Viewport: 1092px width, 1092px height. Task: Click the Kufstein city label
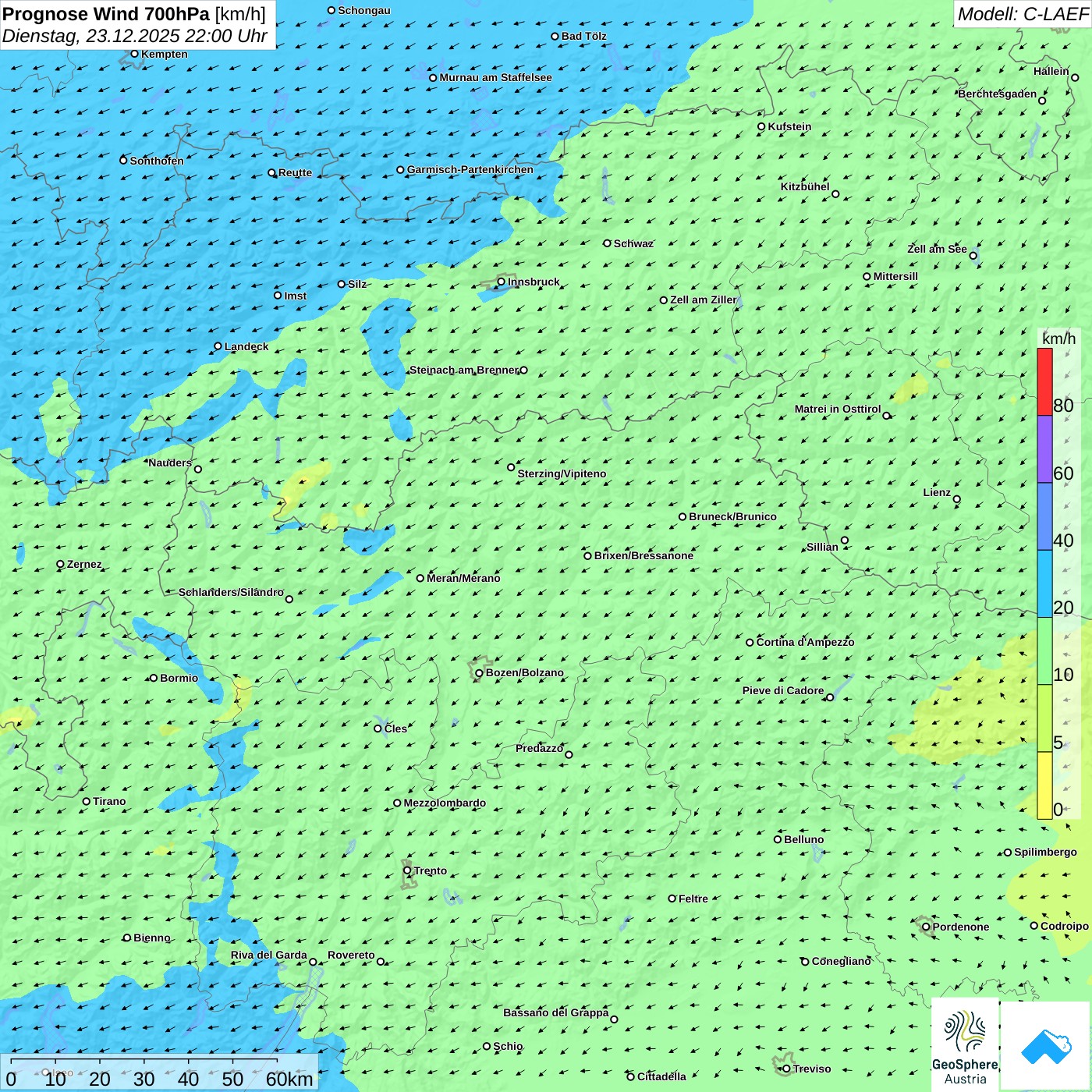(x=789, y=126)
